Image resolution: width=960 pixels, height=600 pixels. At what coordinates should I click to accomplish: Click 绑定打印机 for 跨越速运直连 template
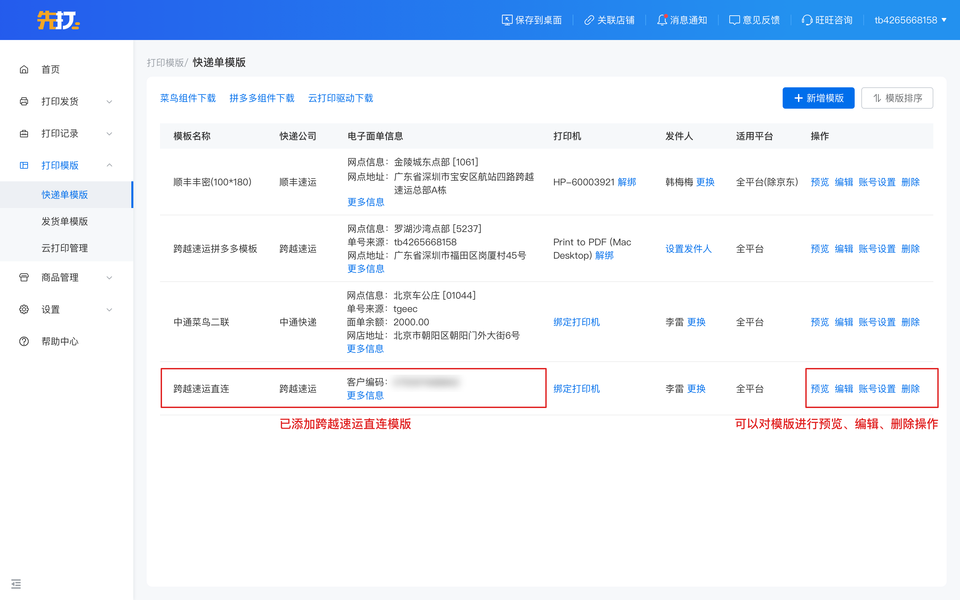coord(577,389)
